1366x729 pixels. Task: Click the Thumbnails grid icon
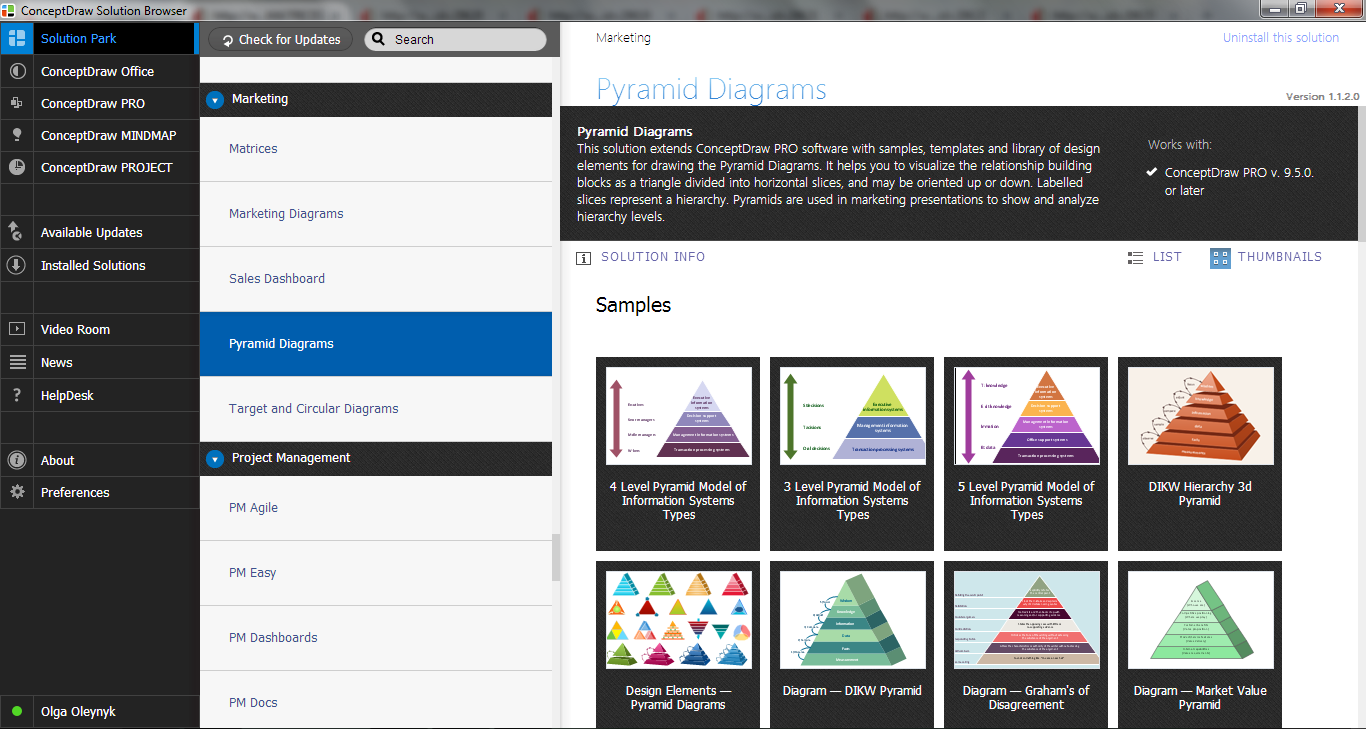(x=1220, y=258)
